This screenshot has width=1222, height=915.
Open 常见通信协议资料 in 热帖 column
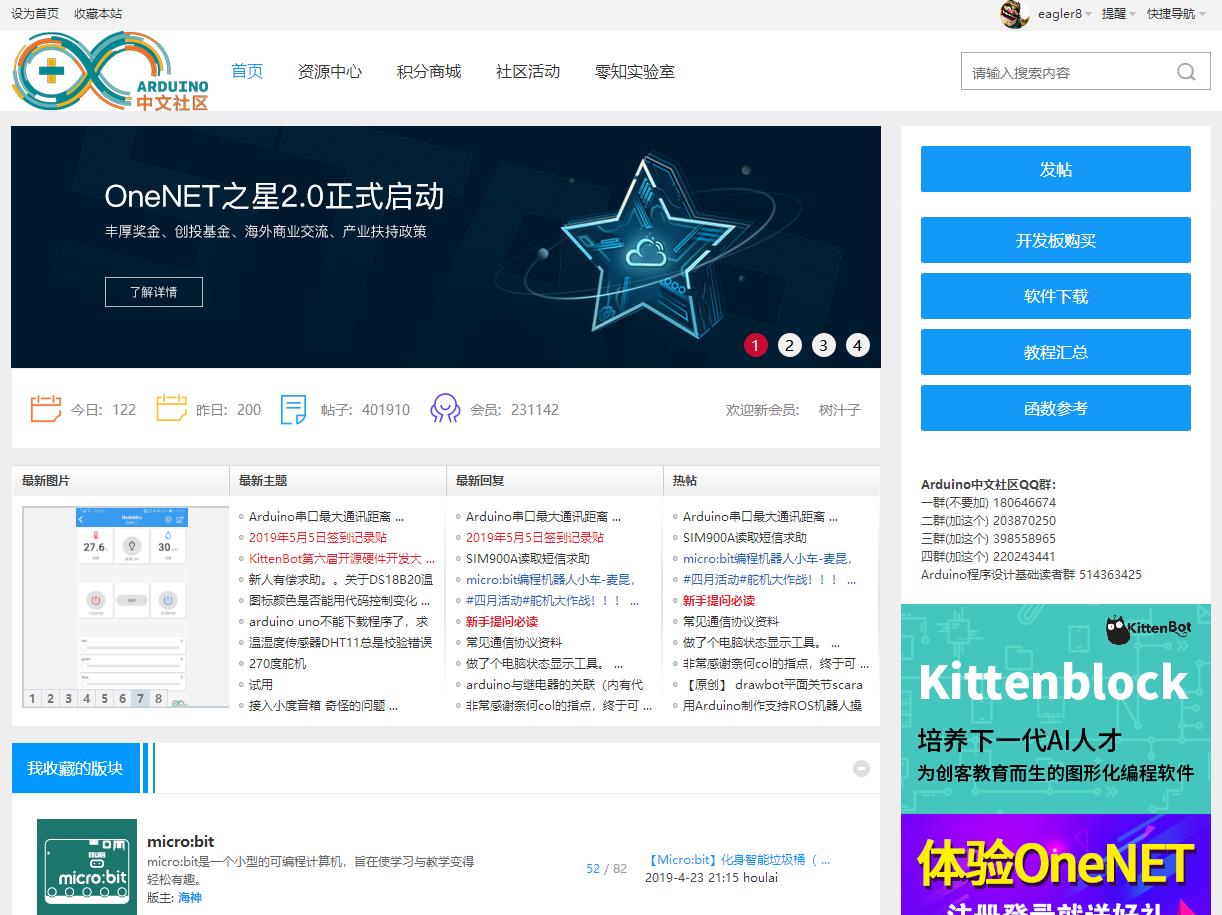(x=731, y=621)
